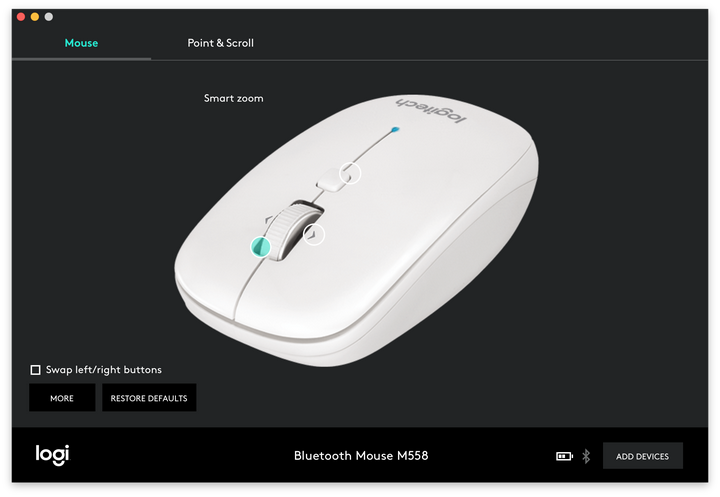
Task: Click the Smart zoom label
Action: pyautogui.click(x=234, y=98)
